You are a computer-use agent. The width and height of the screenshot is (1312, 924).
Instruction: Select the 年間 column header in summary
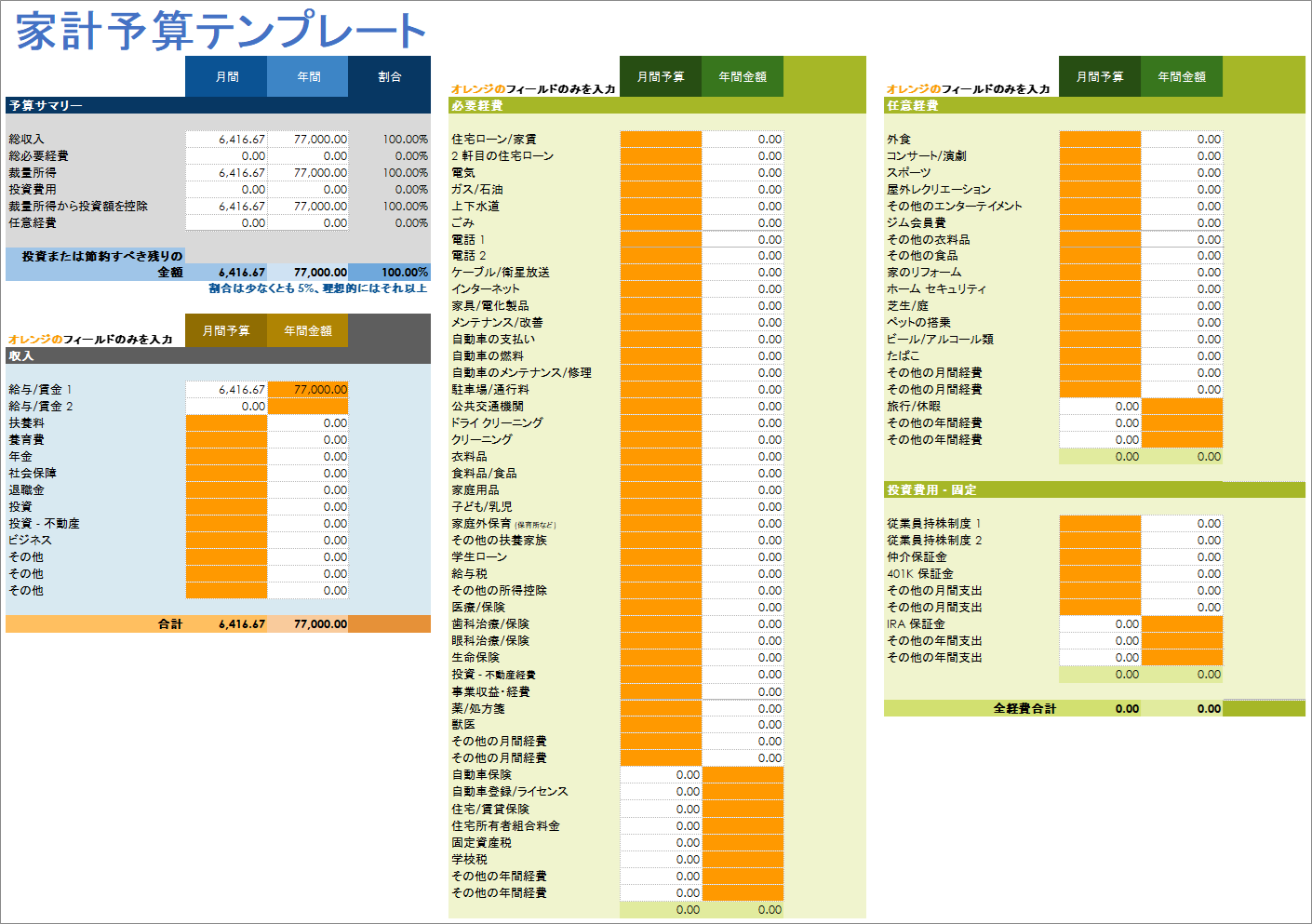pos(308,76)
